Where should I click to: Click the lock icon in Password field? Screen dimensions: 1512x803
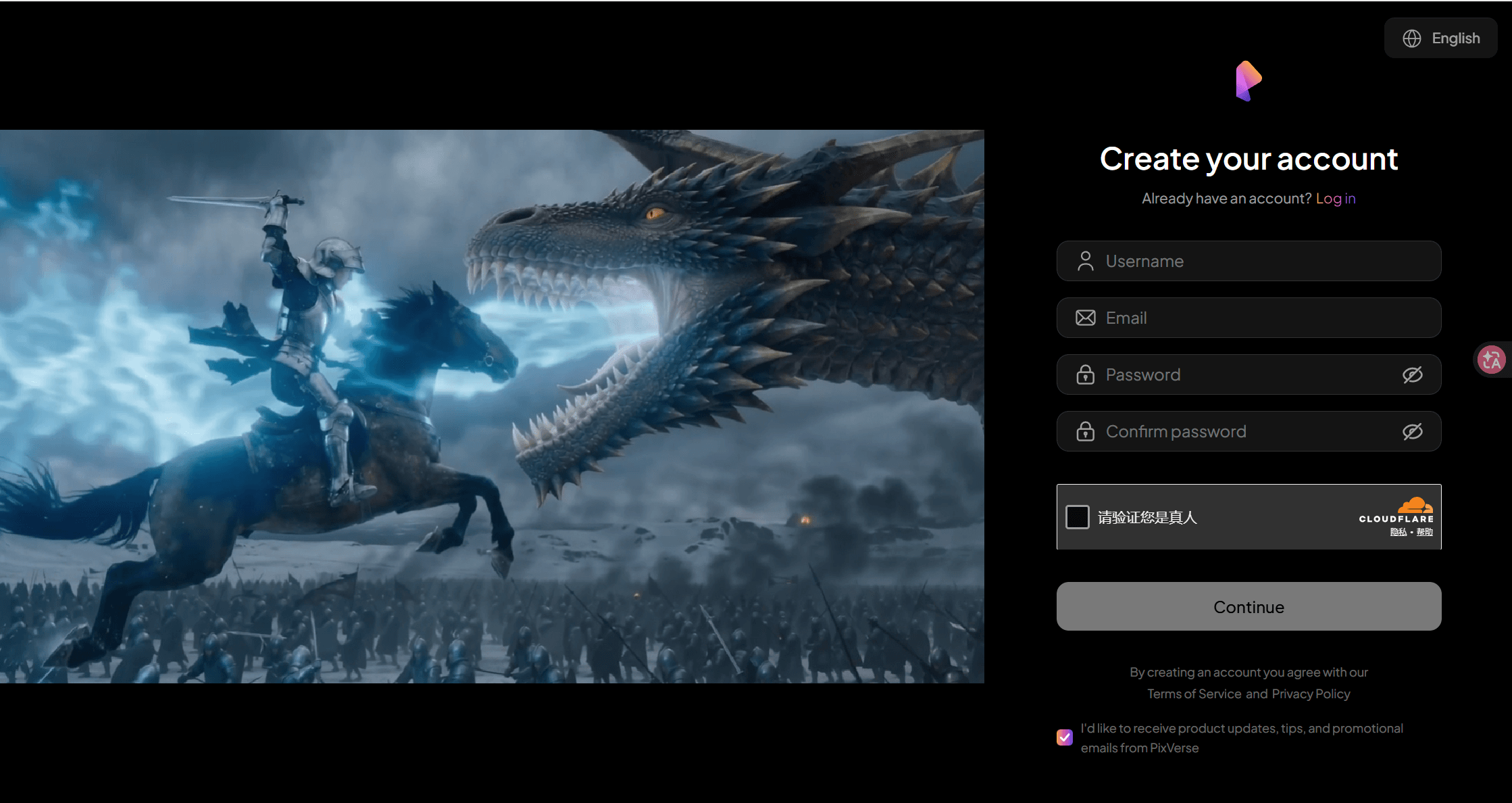1085,374
